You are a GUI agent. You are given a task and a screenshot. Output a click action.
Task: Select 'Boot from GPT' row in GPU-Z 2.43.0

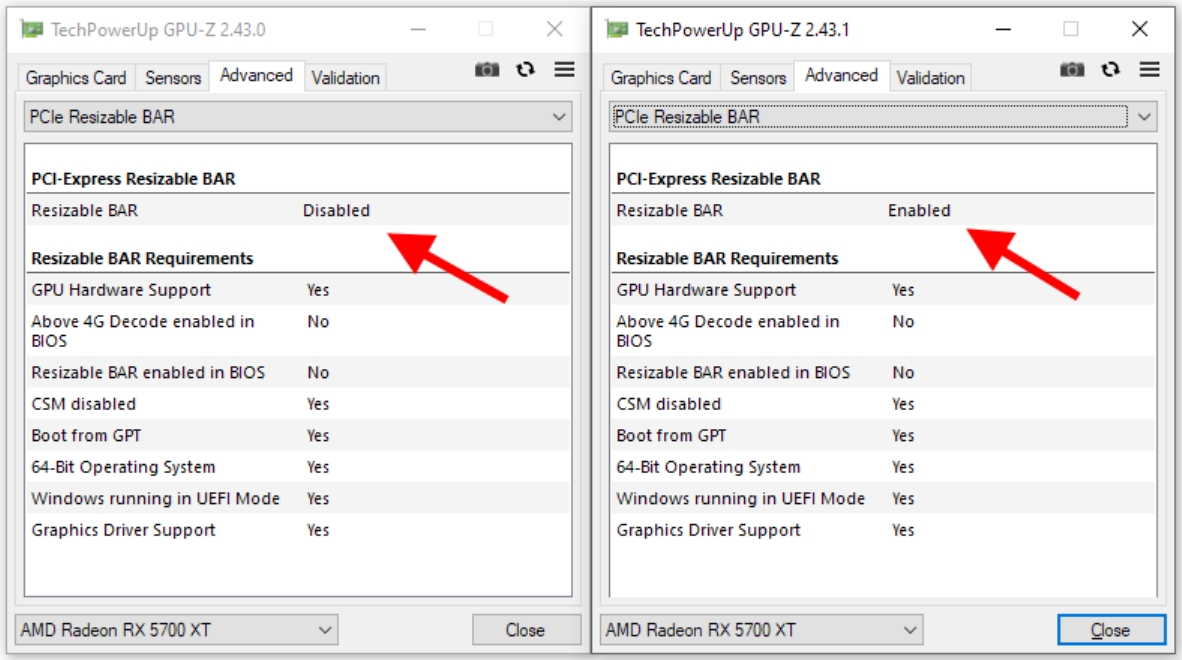tap(298, 435)
